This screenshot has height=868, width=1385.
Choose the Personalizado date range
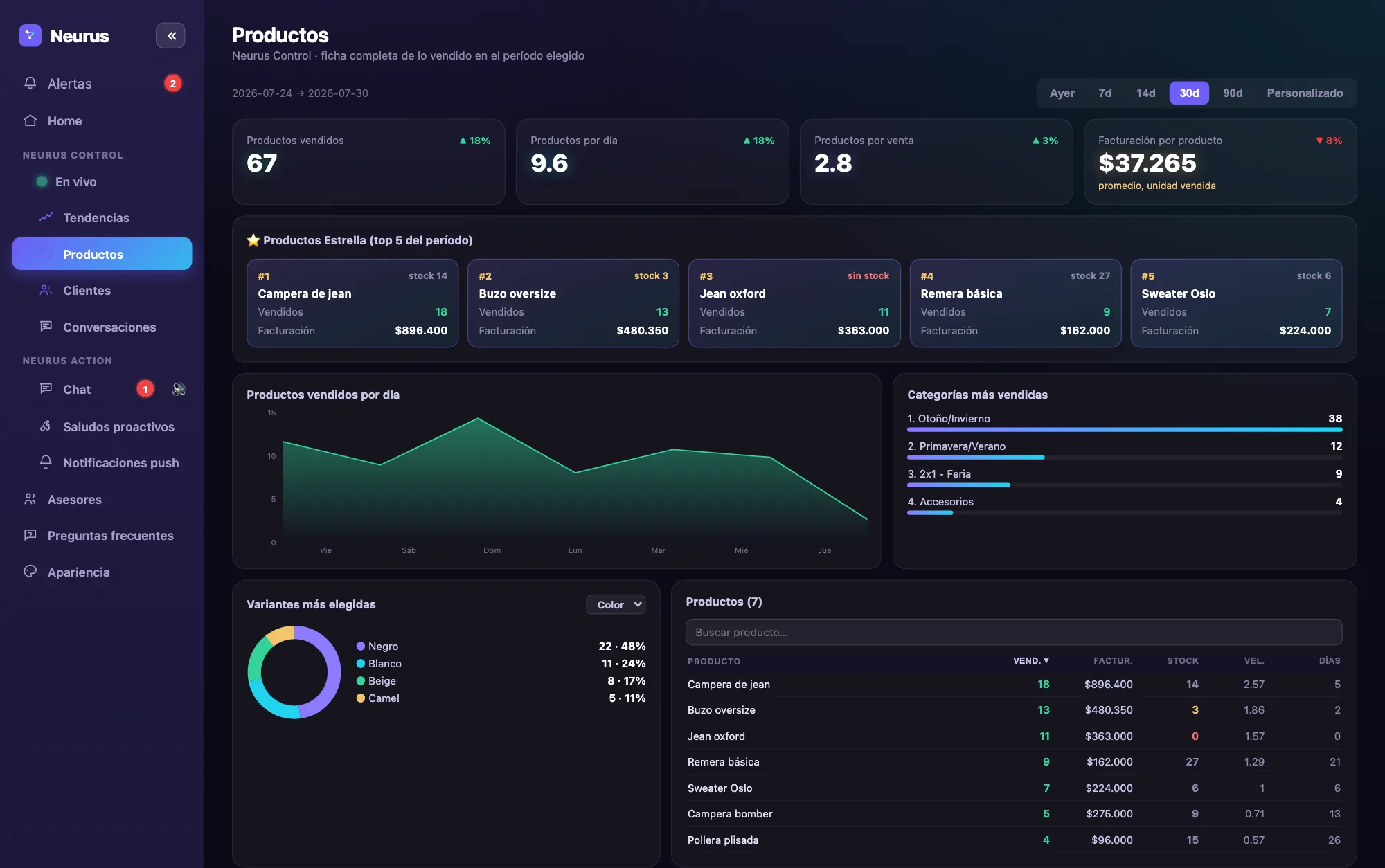tap(1305, 93)
